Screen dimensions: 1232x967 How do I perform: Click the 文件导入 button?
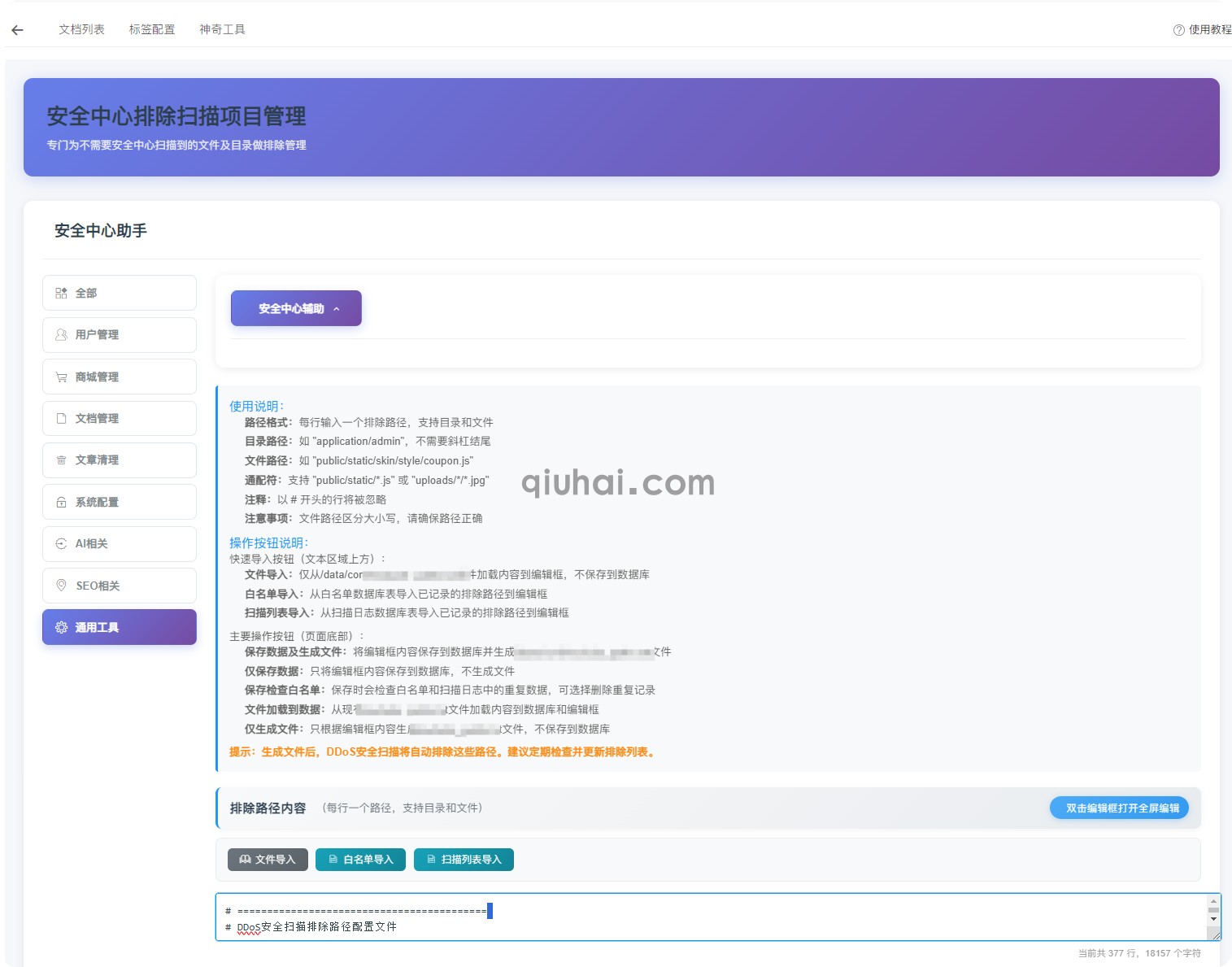(x=268, y=860)
